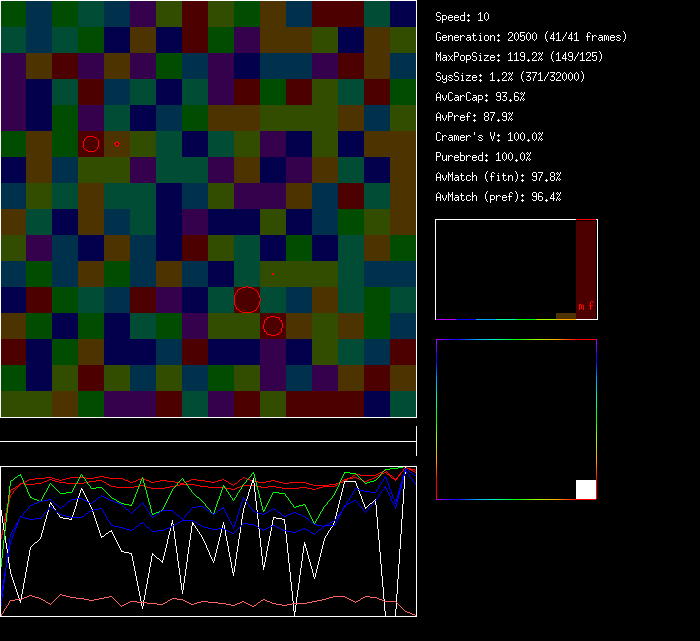
Task: Click the Purebred: 100.0% text
Action: point(484,157)
